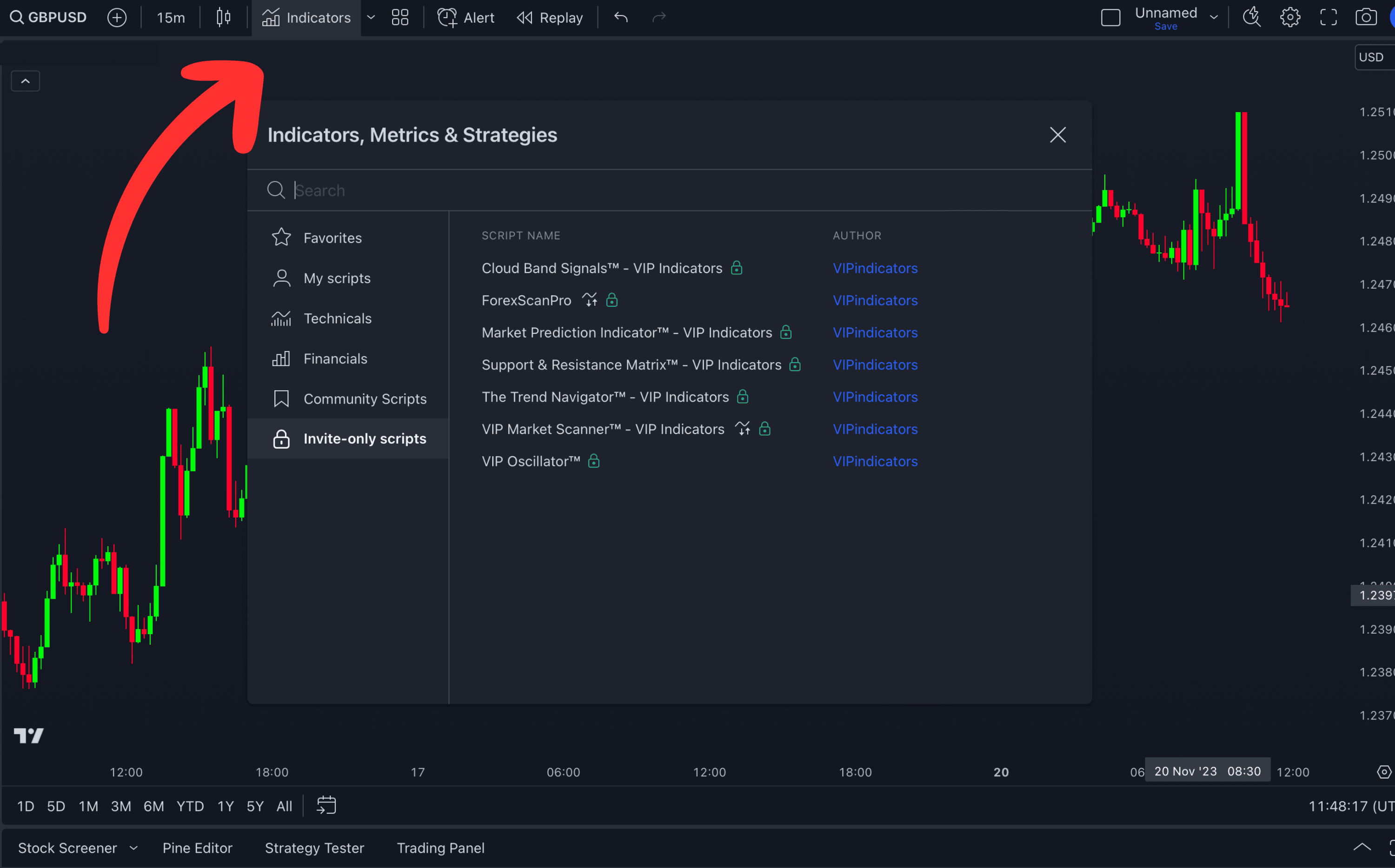Set the date range to 1Y
Image resolution: width=1395 pixels, height=868 pixels.
click(x=226, y=806)
